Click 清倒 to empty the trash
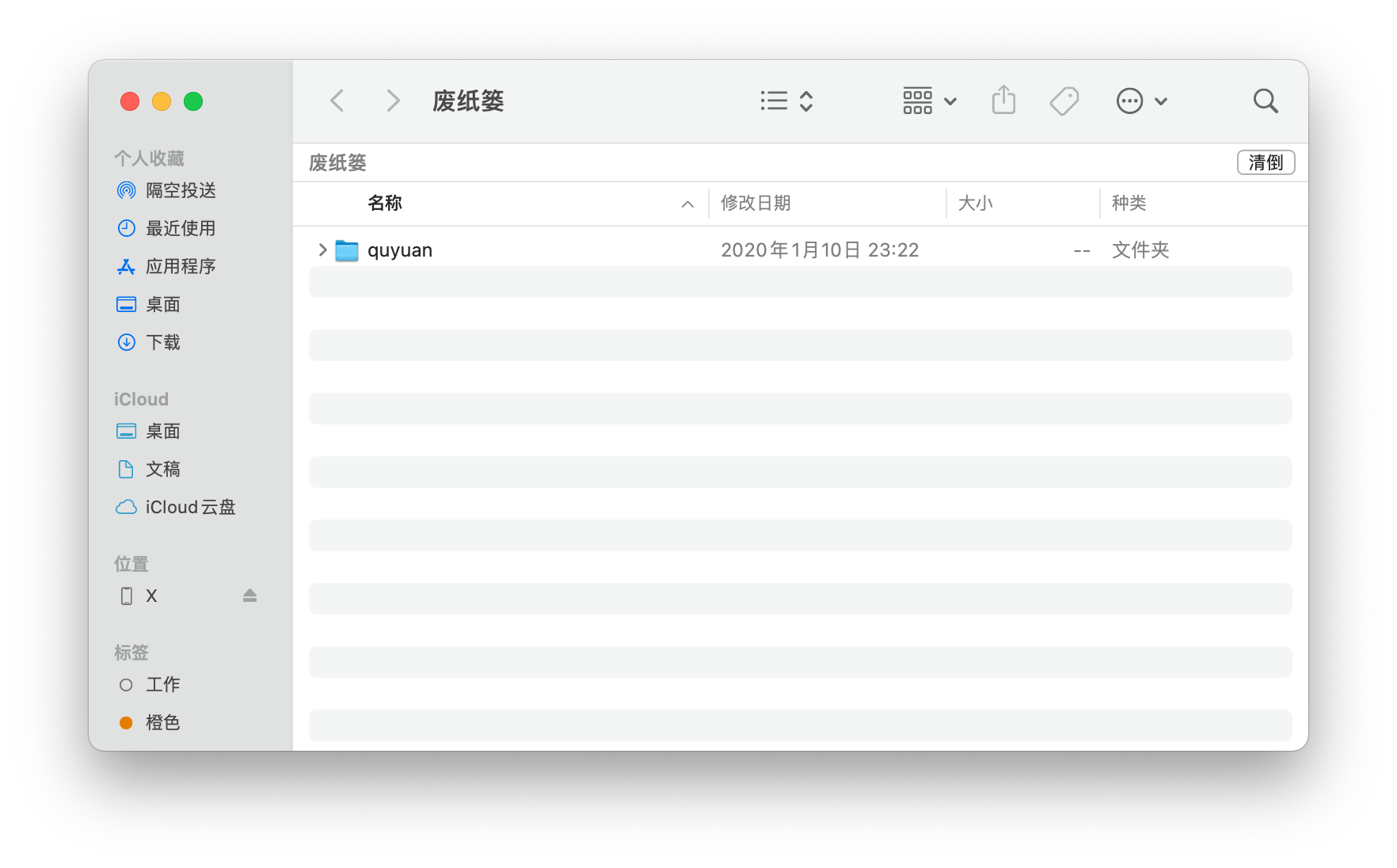The height and width of the screenshot is (868, 1397). point(1265,162)
